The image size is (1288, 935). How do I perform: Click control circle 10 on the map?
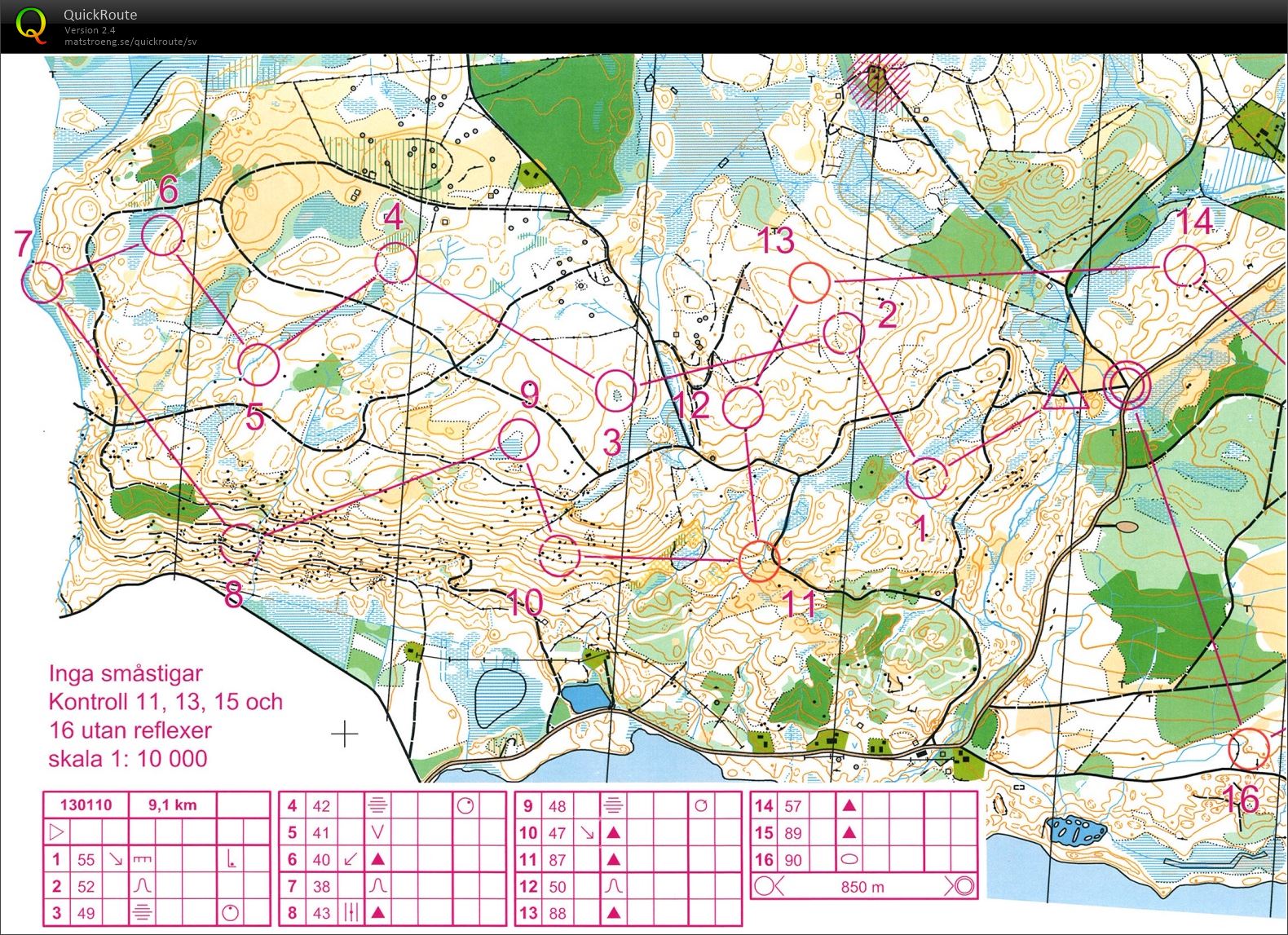(559, 556)
